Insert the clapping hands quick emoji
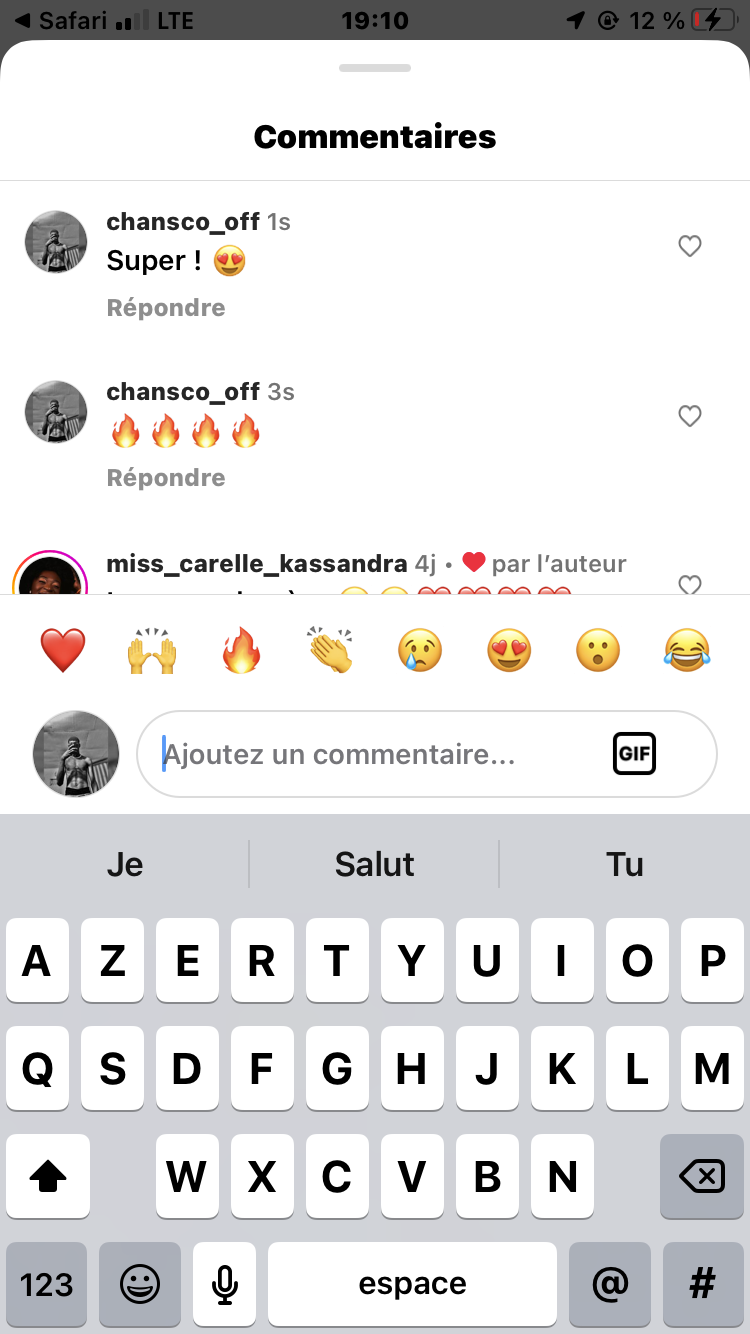Viewport: 750px width, 1334px height. tap(330, 651)
